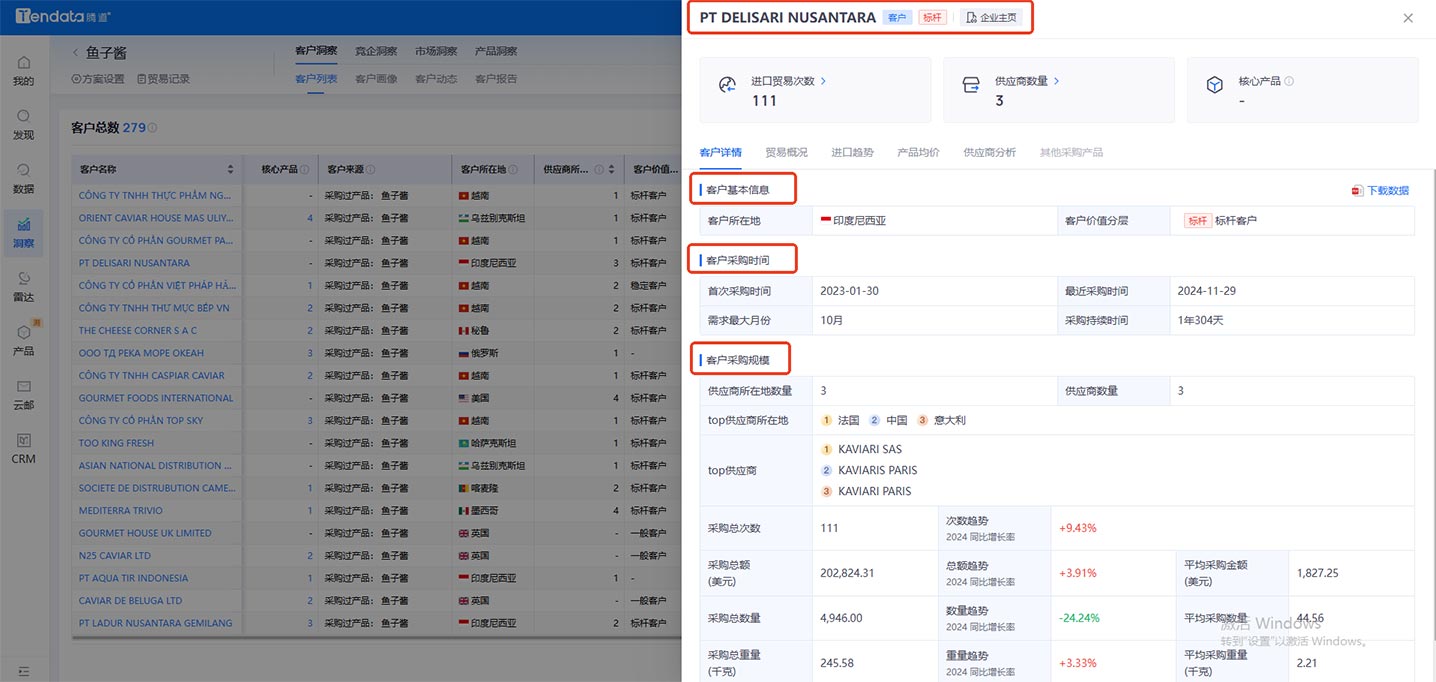Click core product count 4 in ORIENT CAVIAR row

click(310, 218)
